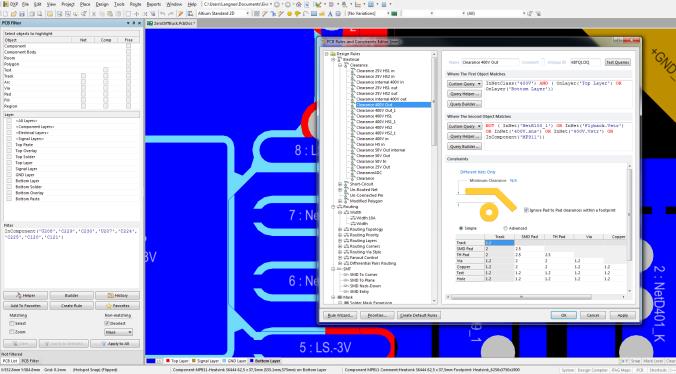676x374 pixels.
Task: Click the place string 'A' toolbar icon
Action: pos(330,14)
